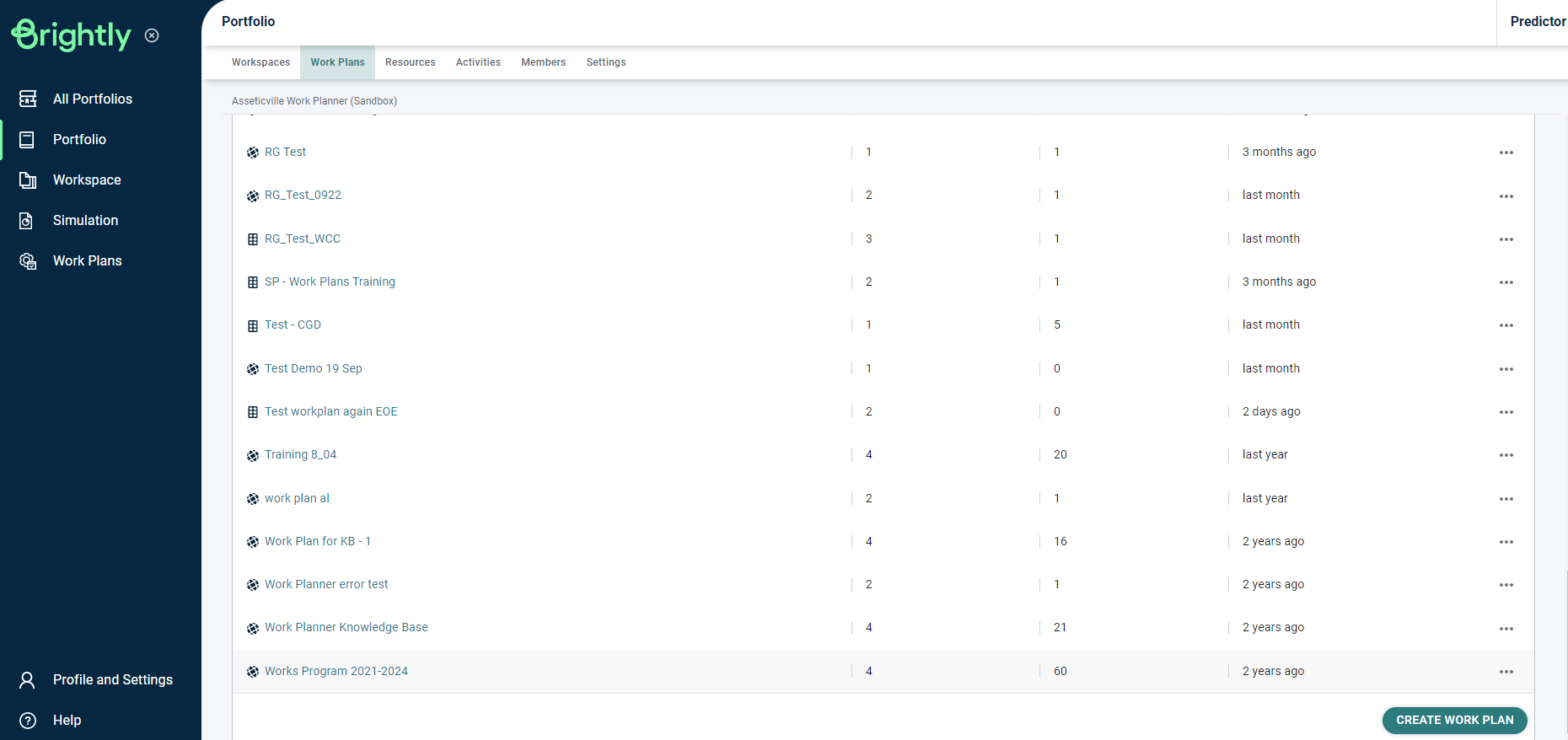Click the value 20 in Training 8_04 row
Screen dimensions: 1568x740
pyautogui.click(x=1061, y=454)
